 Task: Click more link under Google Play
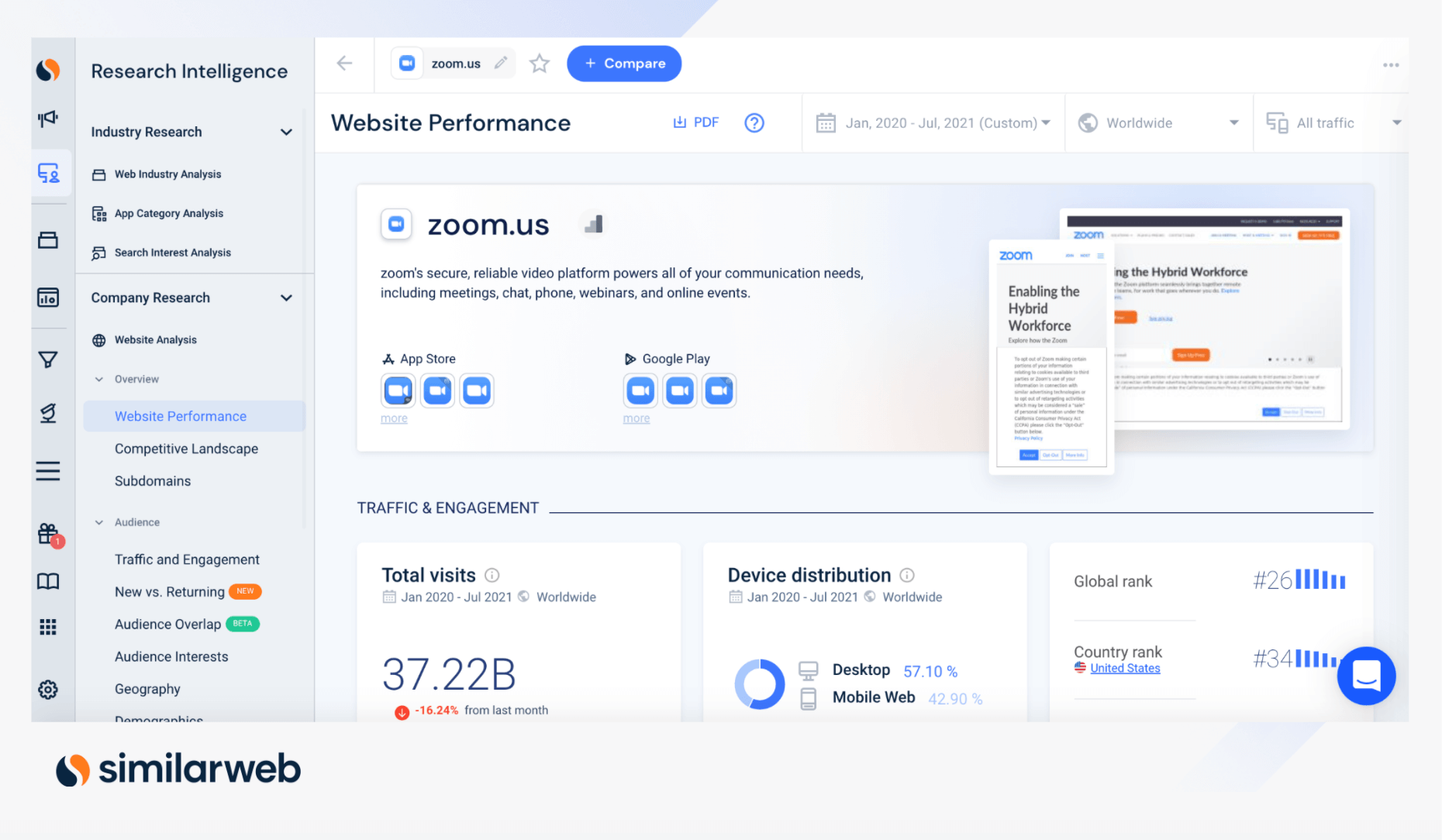(636, 418)
